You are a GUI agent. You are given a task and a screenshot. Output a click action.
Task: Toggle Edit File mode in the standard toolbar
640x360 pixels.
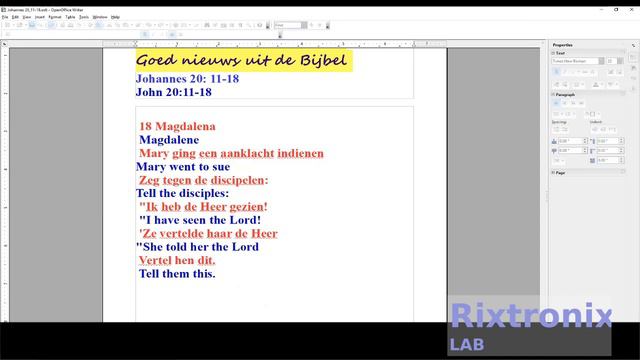[52, 25]
